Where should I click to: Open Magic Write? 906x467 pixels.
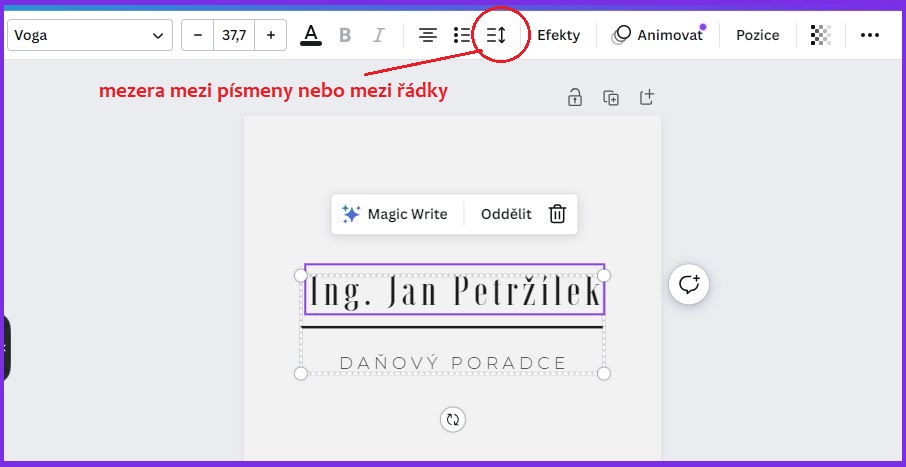point(395,214)
